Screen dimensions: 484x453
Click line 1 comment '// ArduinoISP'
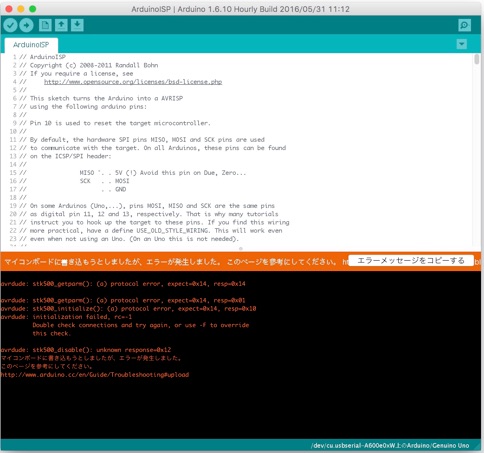(x=43, y=57)
